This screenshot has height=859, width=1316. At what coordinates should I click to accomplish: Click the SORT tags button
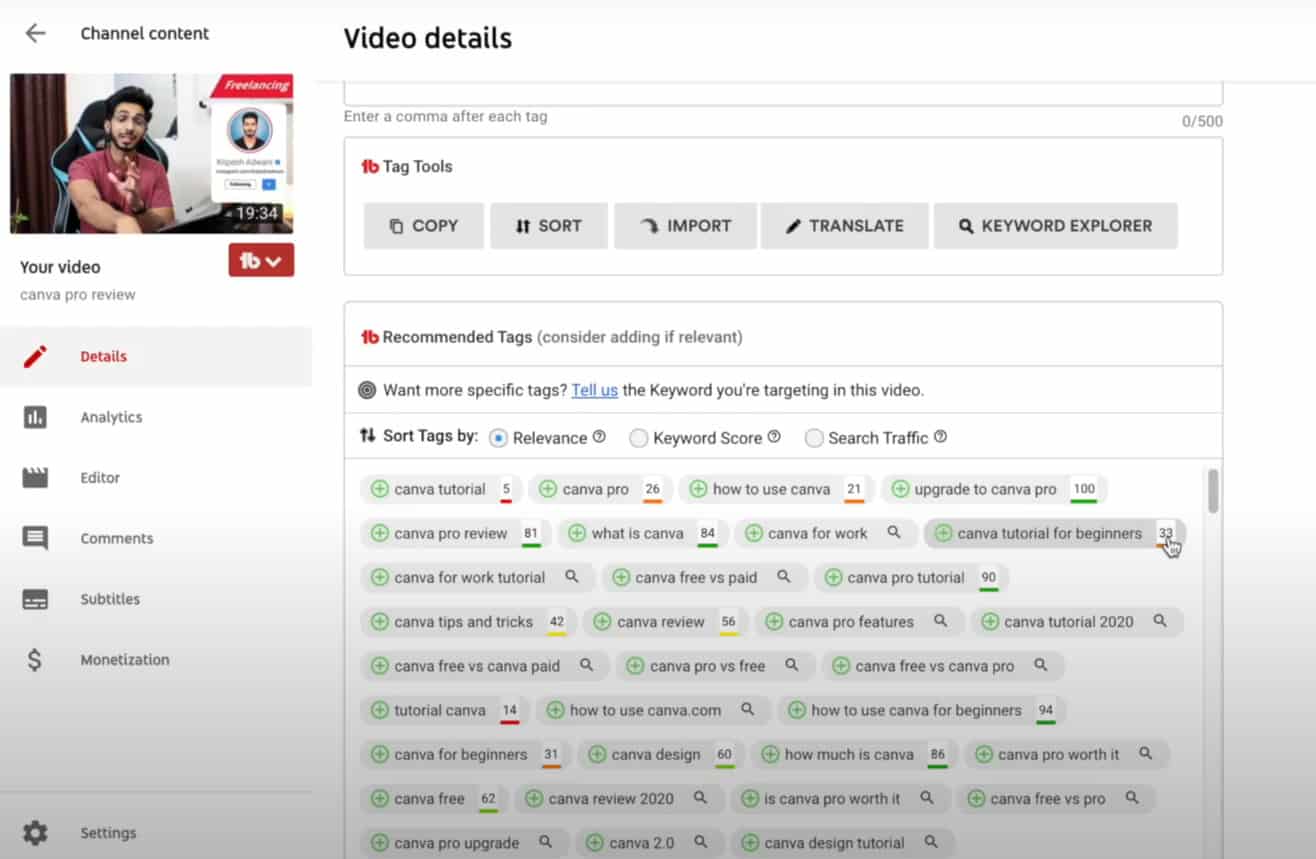(549, 226)
